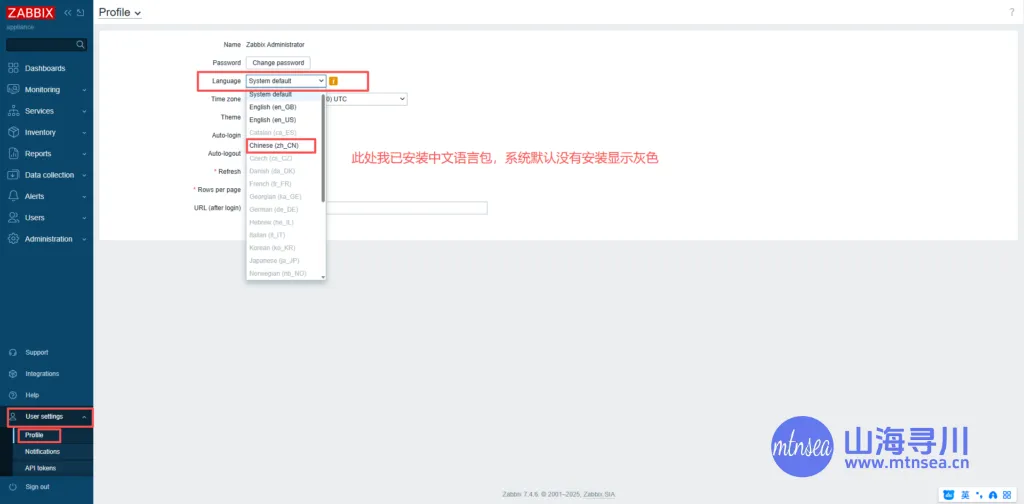Image resolution: width=1024 pixels, height=504 pixels.
Task: Click the Services hierarchy icon
Action: (13, 111)
